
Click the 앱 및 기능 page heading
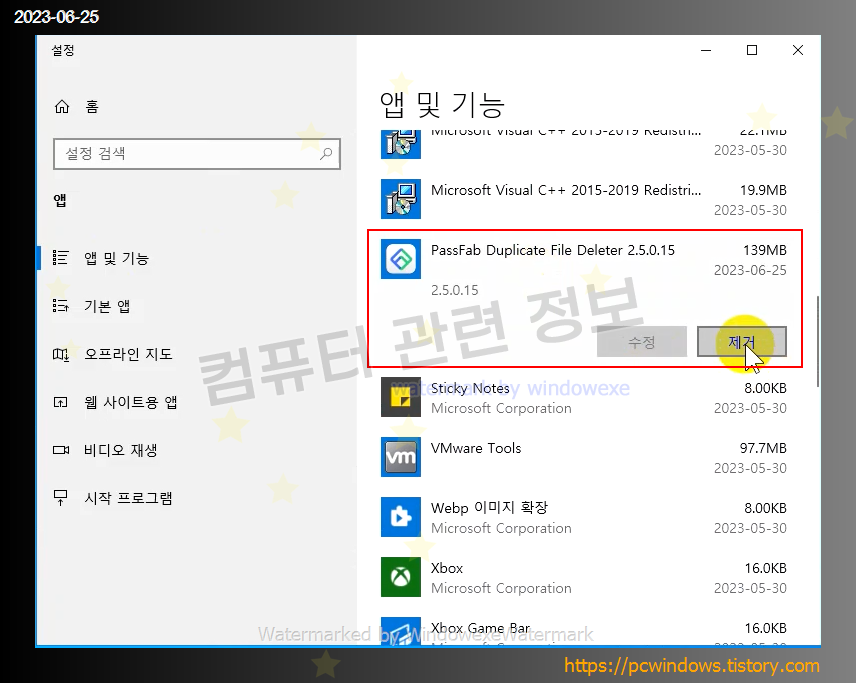(442, 104)
